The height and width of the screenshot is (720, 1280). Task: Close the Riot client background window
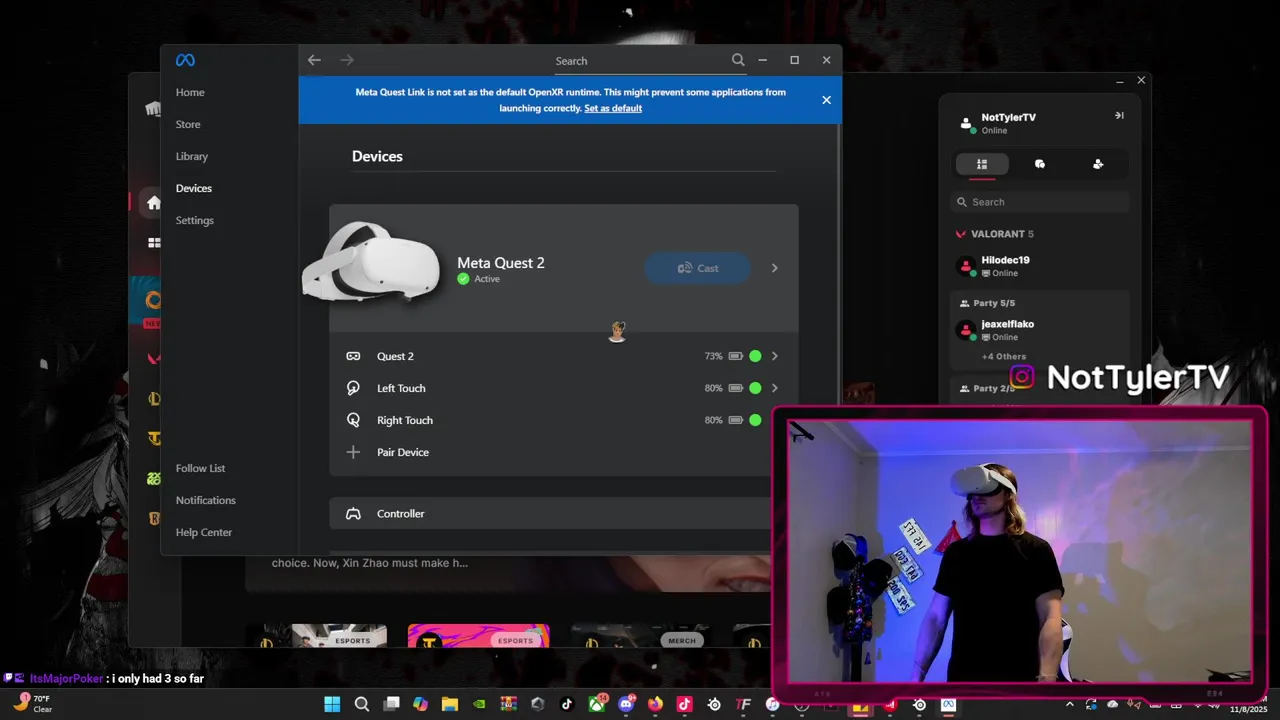click(1141, 80)
